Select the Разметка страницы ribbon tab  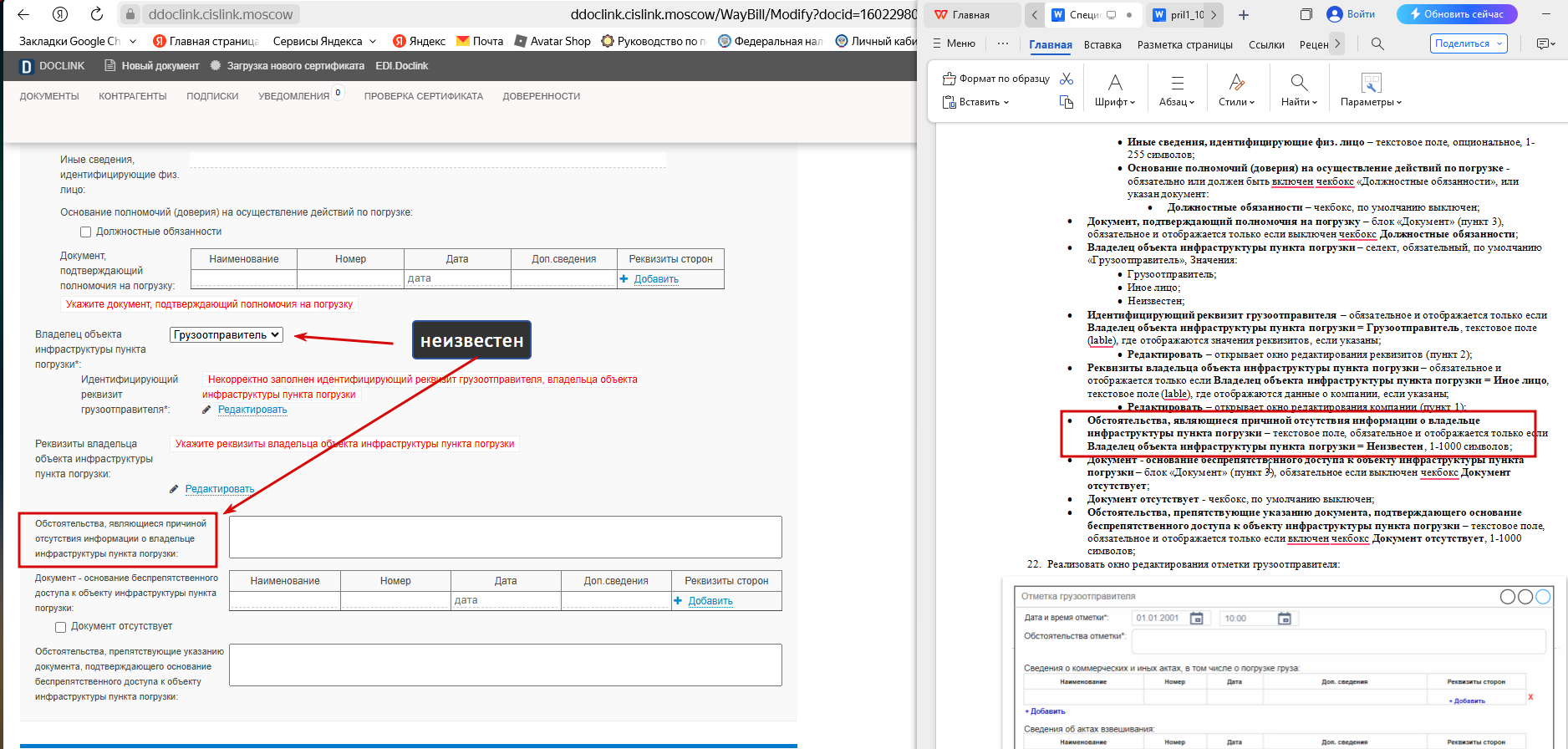tap(1184, 45)
